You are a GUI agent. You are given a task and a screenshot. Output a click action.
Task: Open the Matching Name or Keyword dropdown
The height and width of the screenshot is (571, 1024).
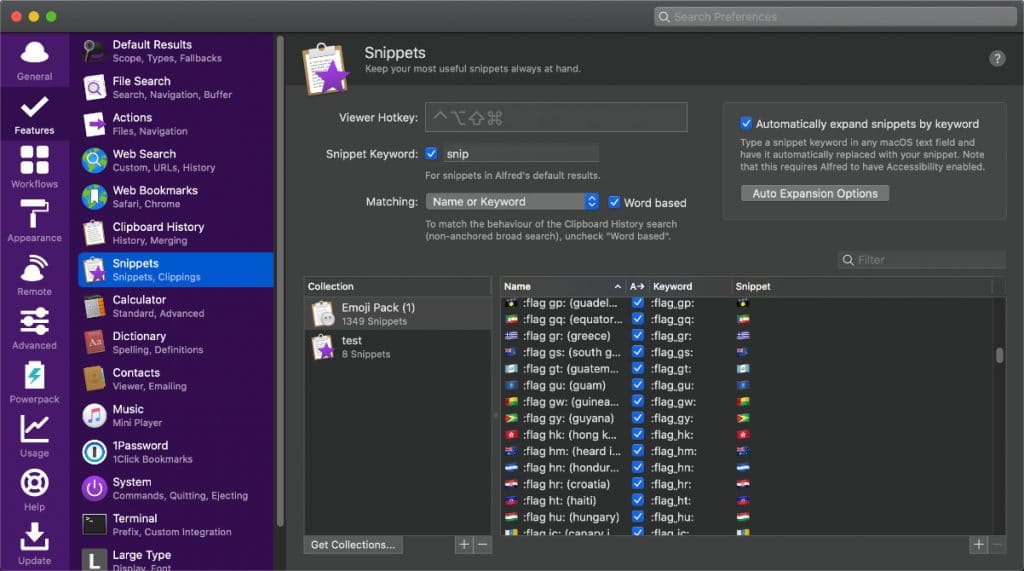pos(512,201)
